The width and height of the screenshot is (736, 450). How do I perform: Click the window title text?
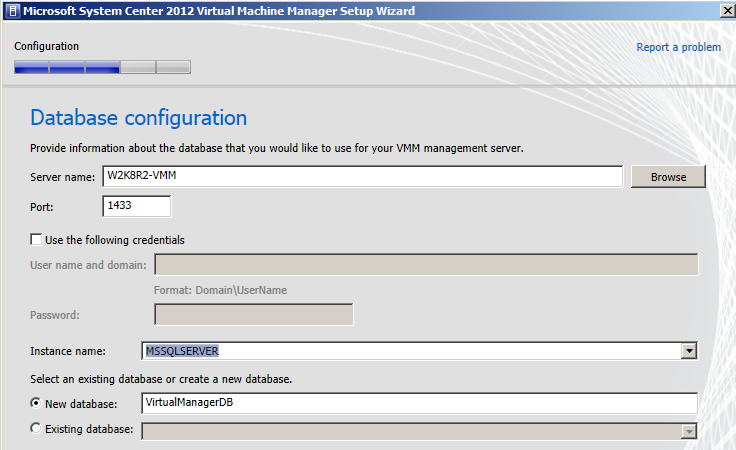pyautogui.click(x=219, y=11)
